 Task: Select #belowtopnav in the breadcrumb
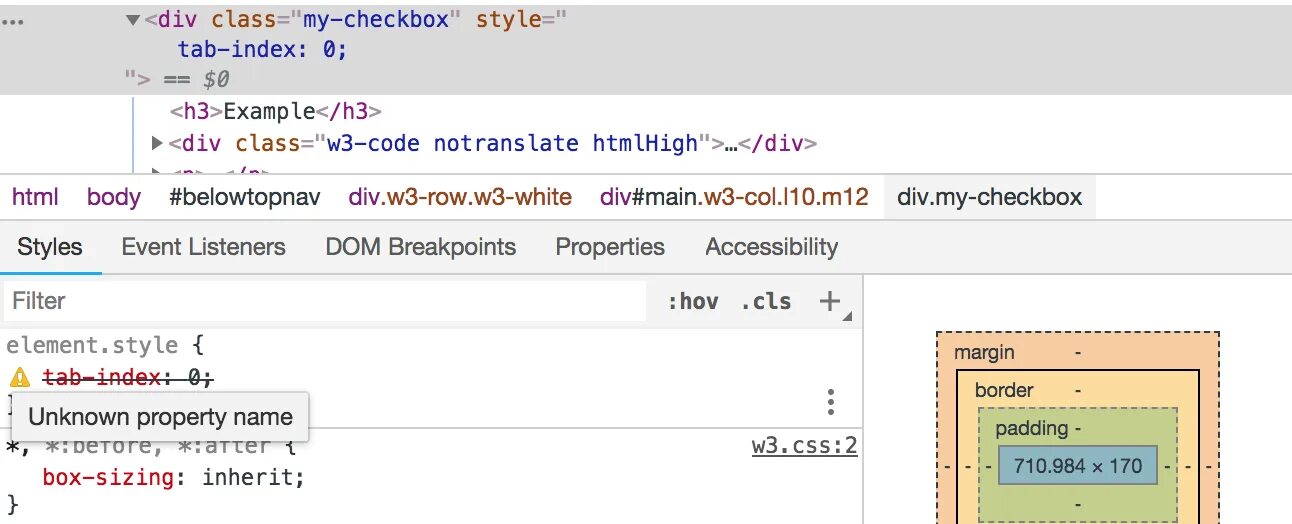(x=244, y=197)
